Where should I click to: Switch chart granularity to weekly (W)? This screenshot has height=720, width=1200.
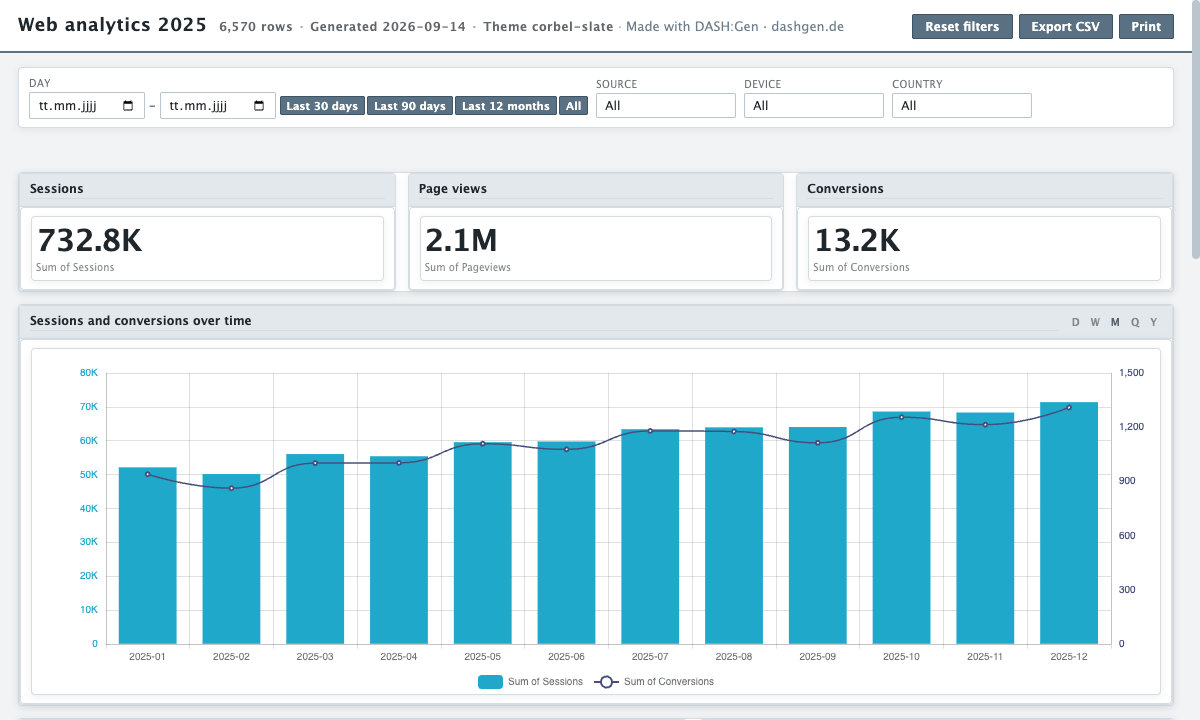(x=1095, y=322)
